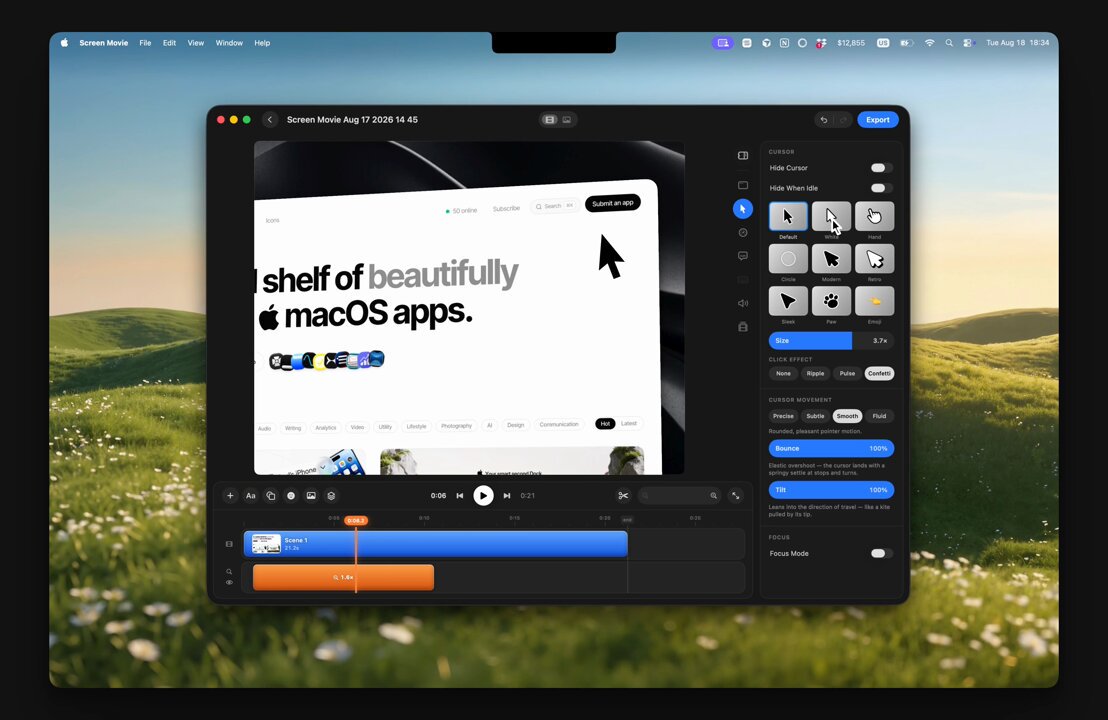Click the round sticker tool icon
Screen dimensions: 1108x720
290,496
